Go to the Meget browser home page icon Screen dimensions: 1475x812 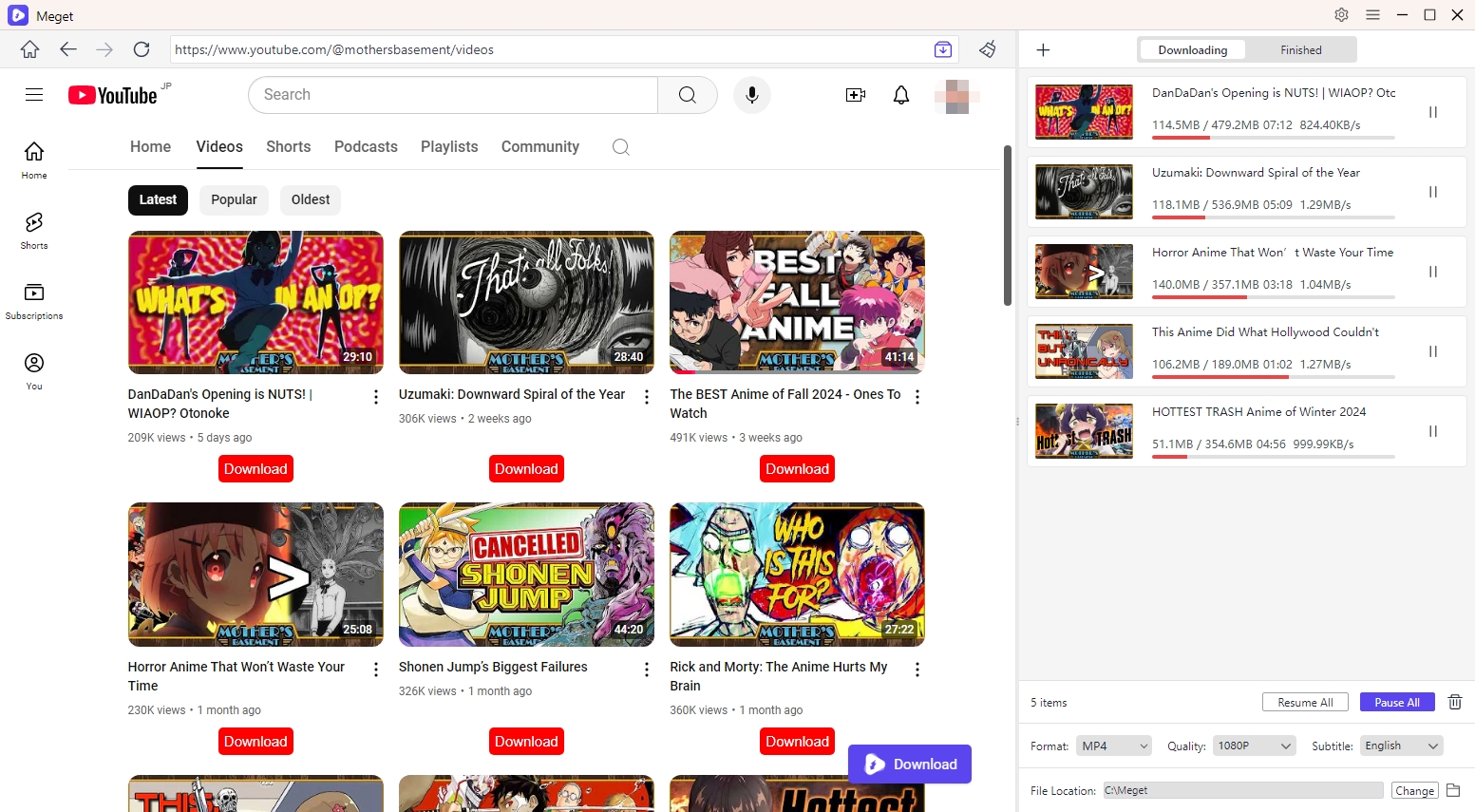(30, 49)
